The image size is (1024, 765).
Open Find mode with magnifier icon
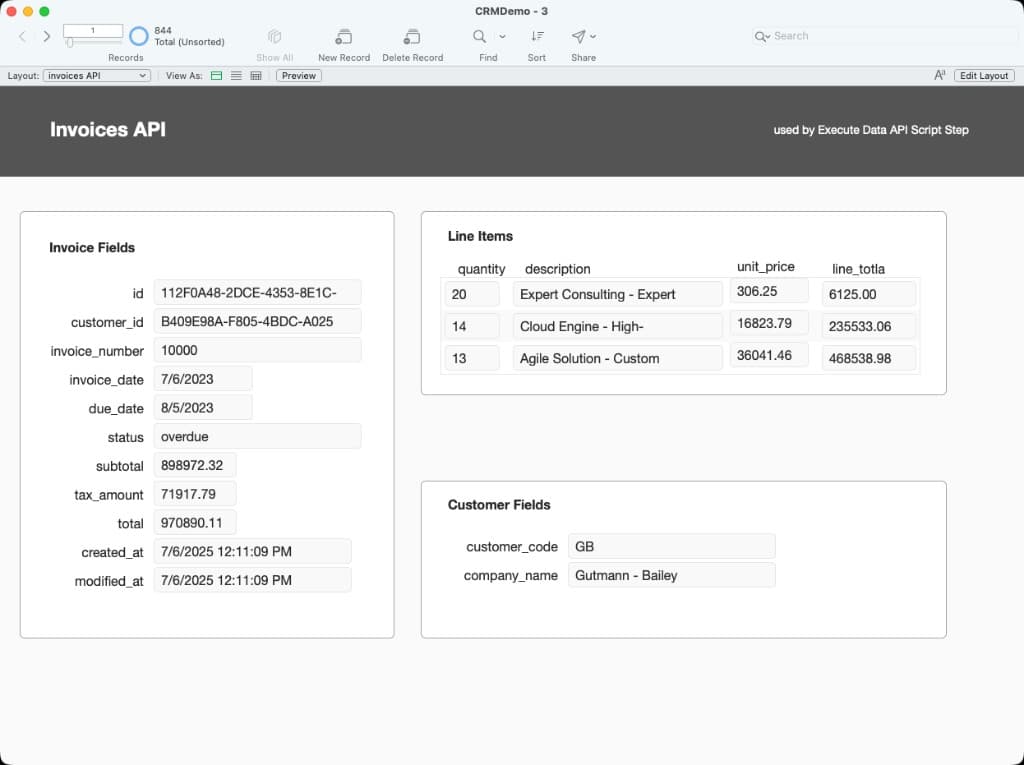tap(479, 36)
